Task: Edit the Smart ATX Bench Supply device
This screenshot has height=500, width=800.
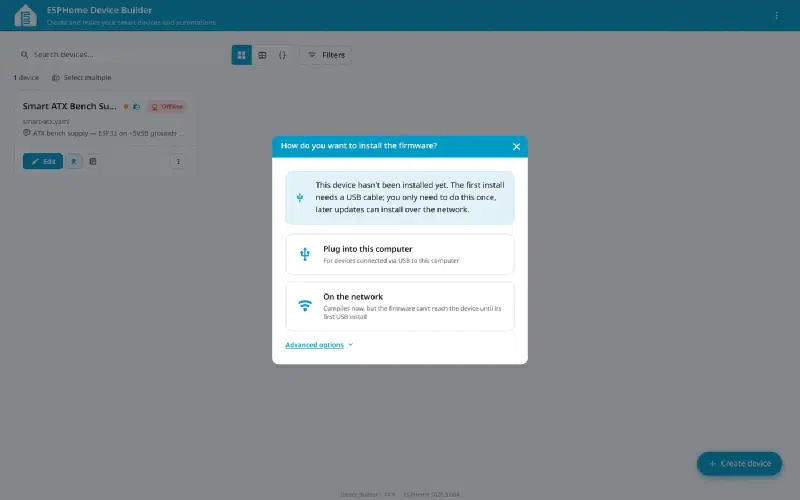Action: click(43, 161)
